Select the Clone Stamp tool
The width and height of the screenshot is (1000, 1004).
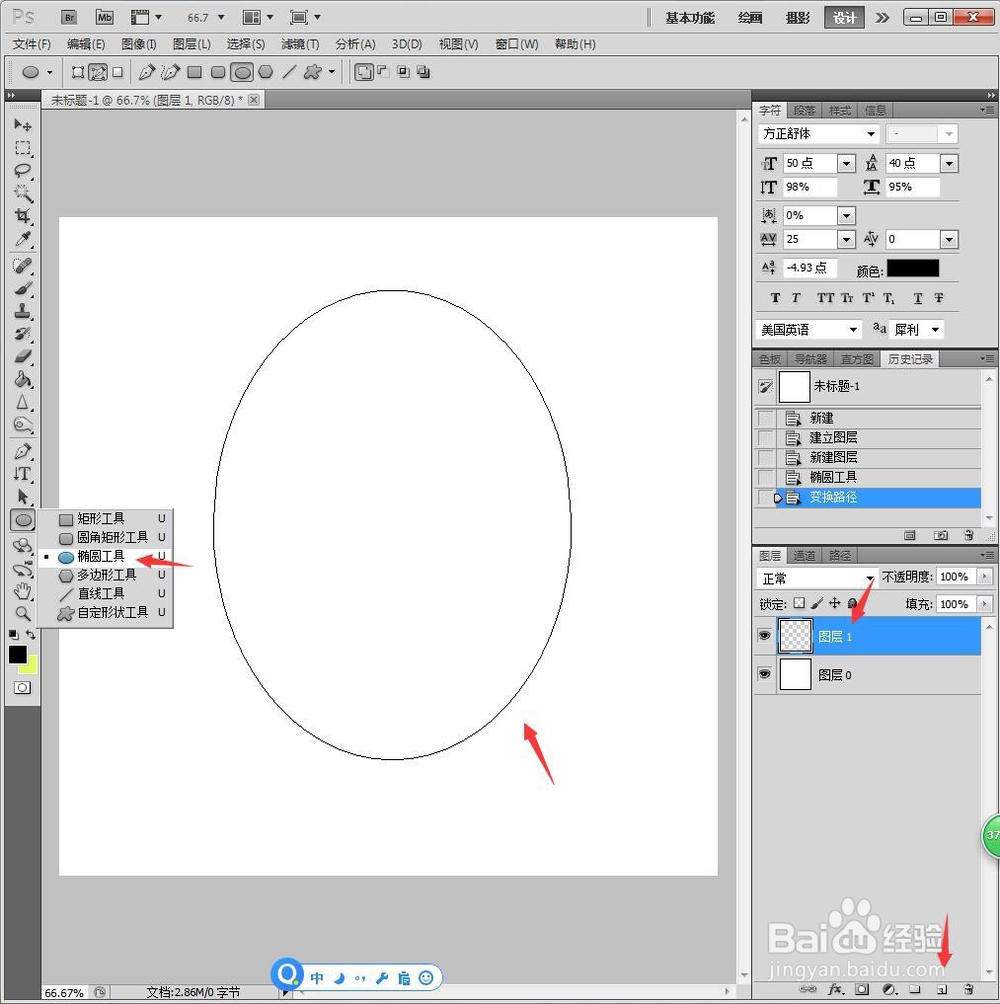point(22,311)
